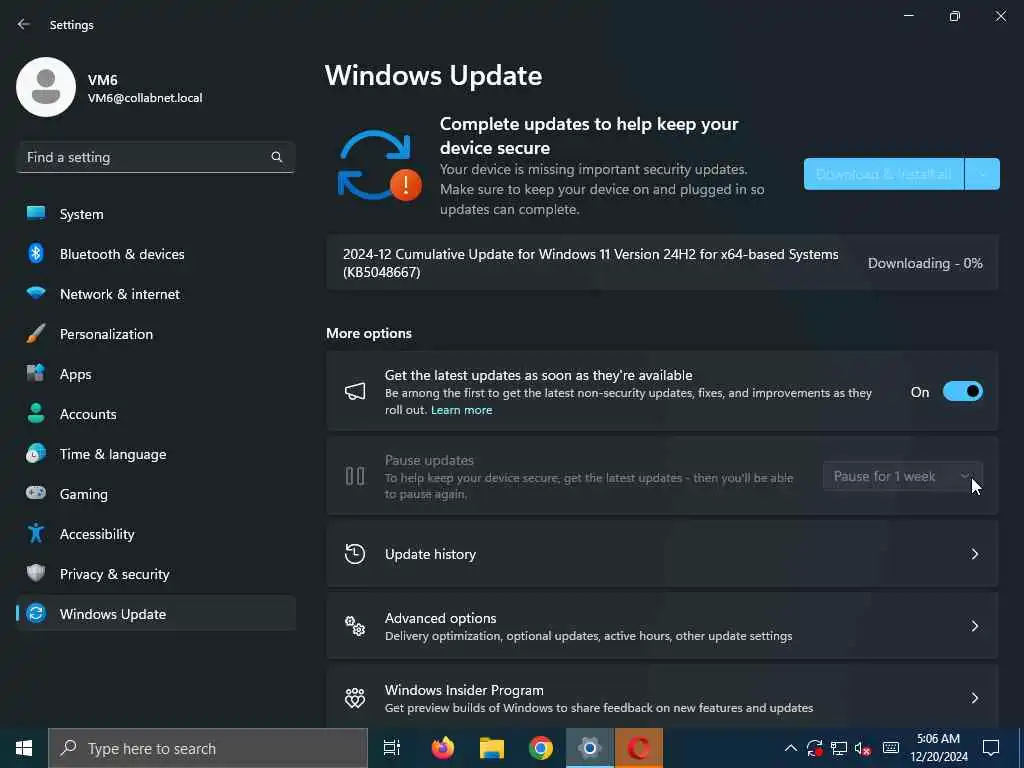Click the System monitor icon in sidebar
The image size is (1024, 768).
pyautogui.click(x=36, y=213)
